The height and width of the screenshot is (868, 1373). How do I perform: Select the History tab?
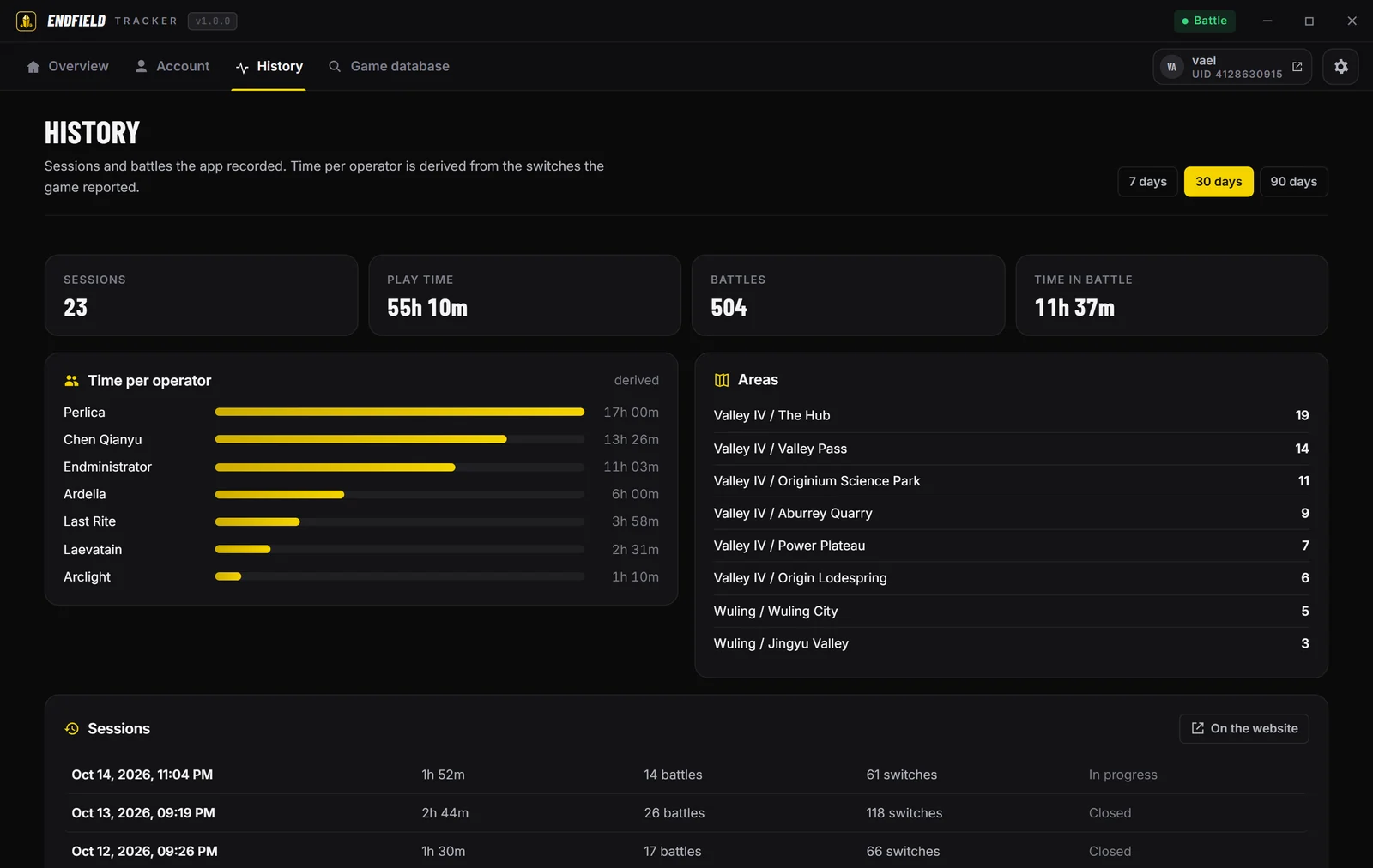(x=269, y=67)
